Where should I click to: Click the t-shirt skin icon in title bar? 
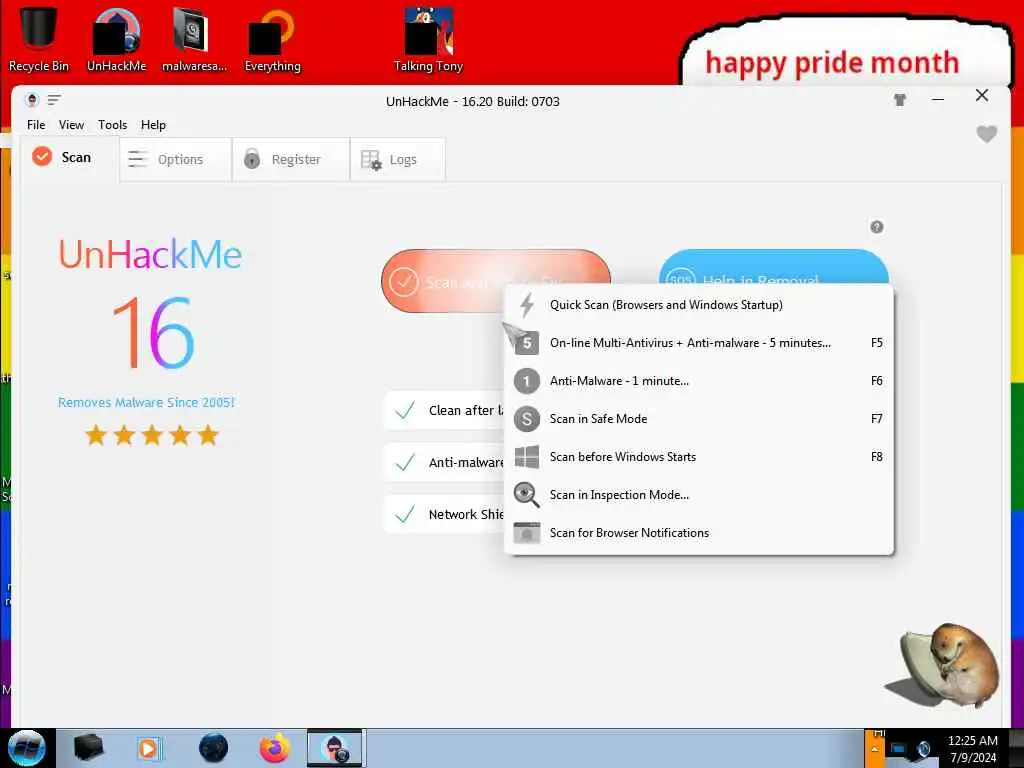point(900,100)
